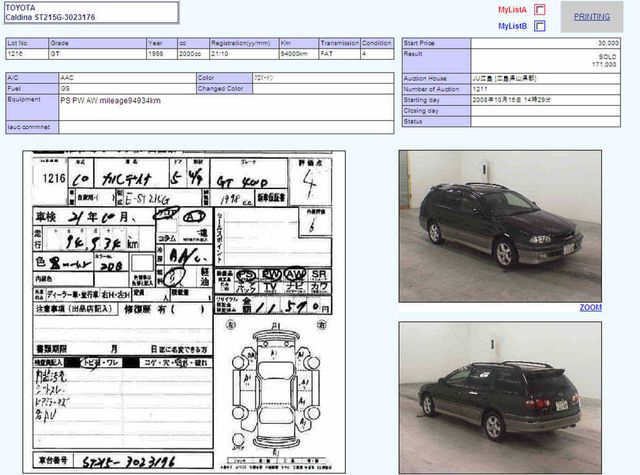The height and width of the screenshot is (475, 640).
Task: Click the MyListB label text
Action: coord(512,26)
